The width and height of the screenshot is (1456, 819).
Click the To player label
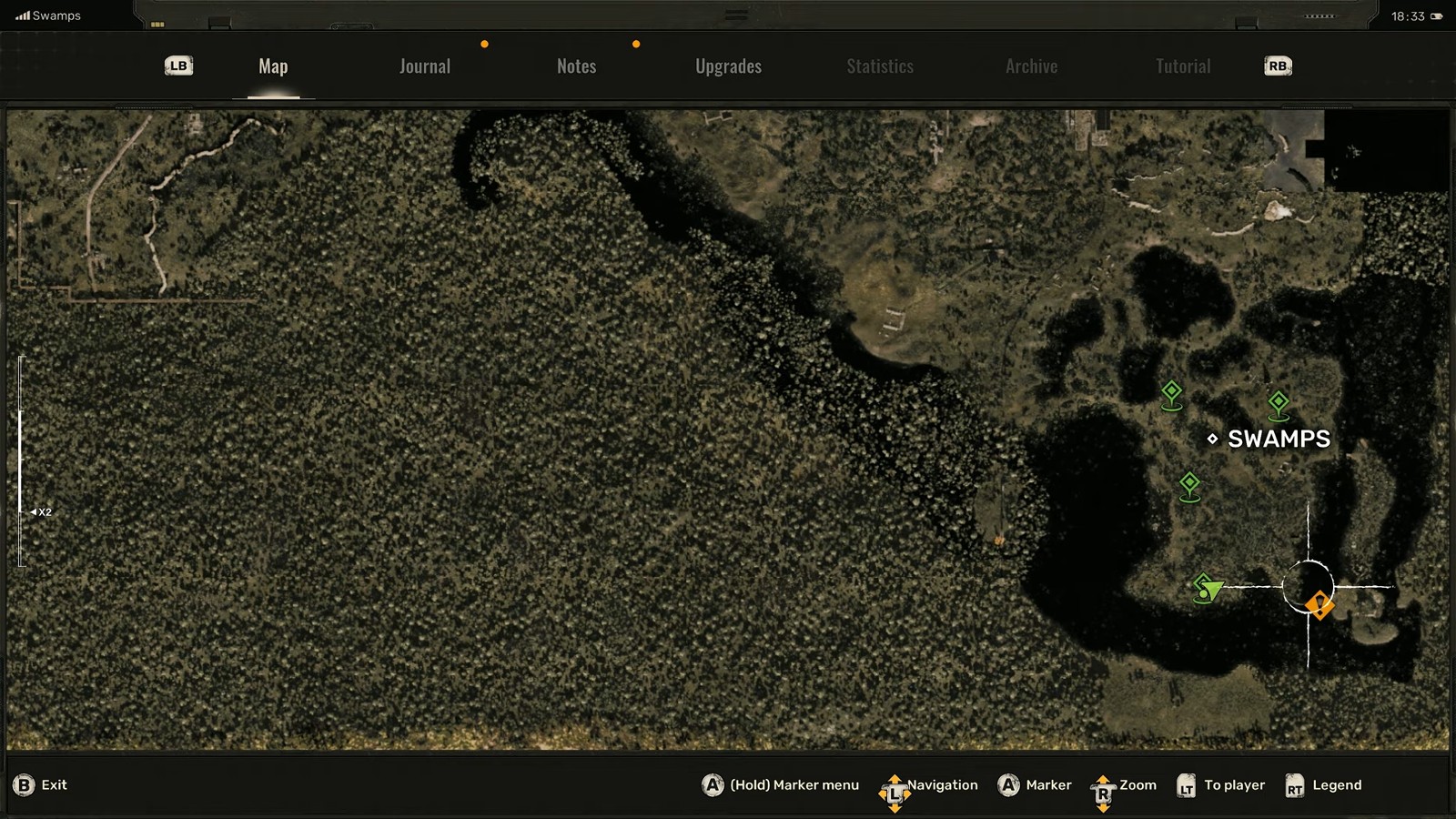pos(1234,784)
